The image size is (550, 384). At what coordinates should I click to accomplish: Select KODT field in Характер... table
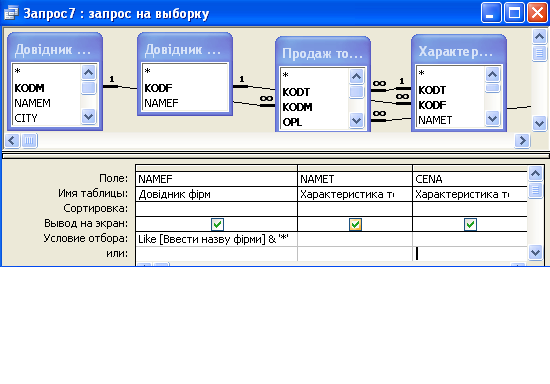432,90
